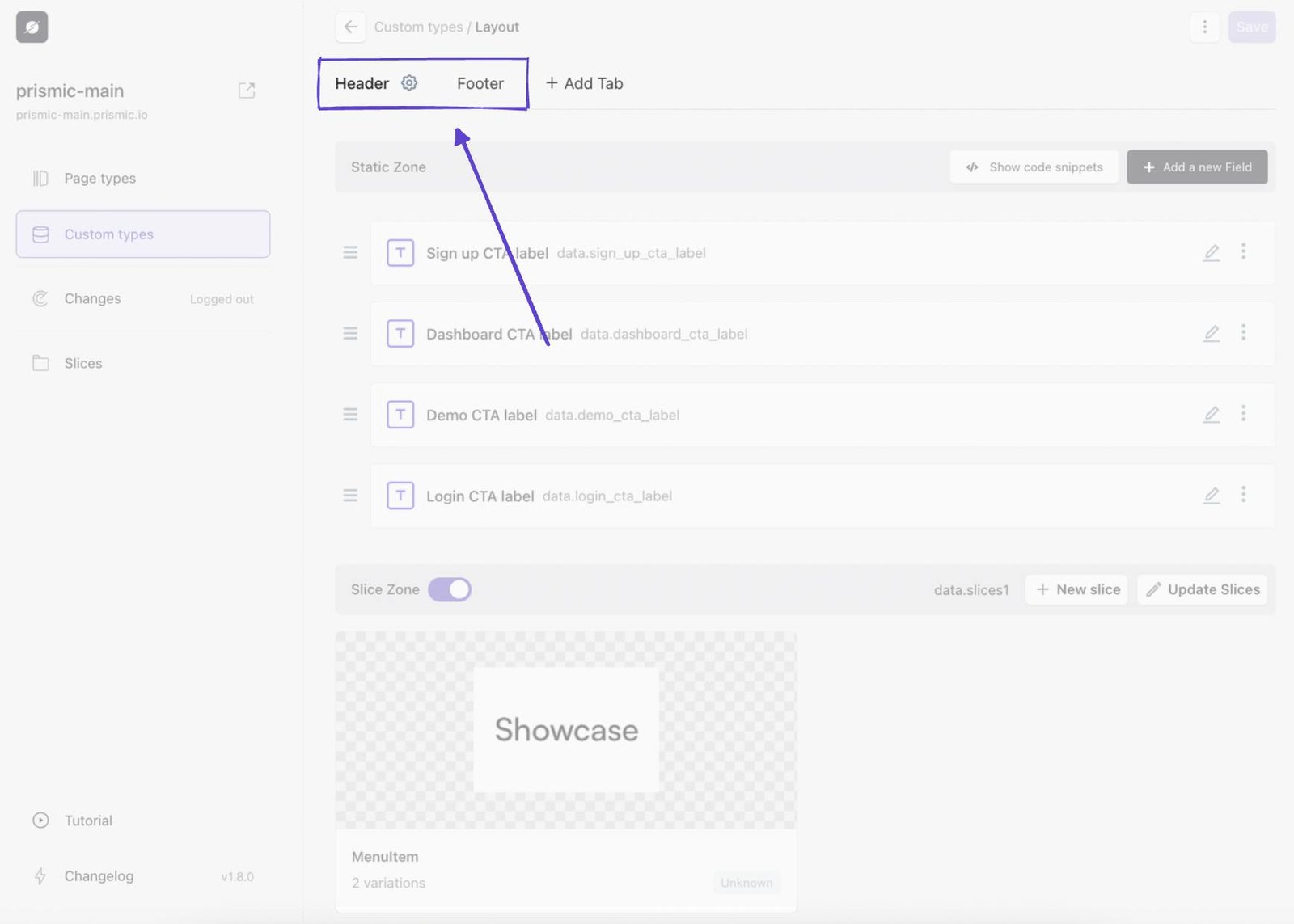
Task: Click the Changelog lightning icon
Action: click(x=40, y=875)
